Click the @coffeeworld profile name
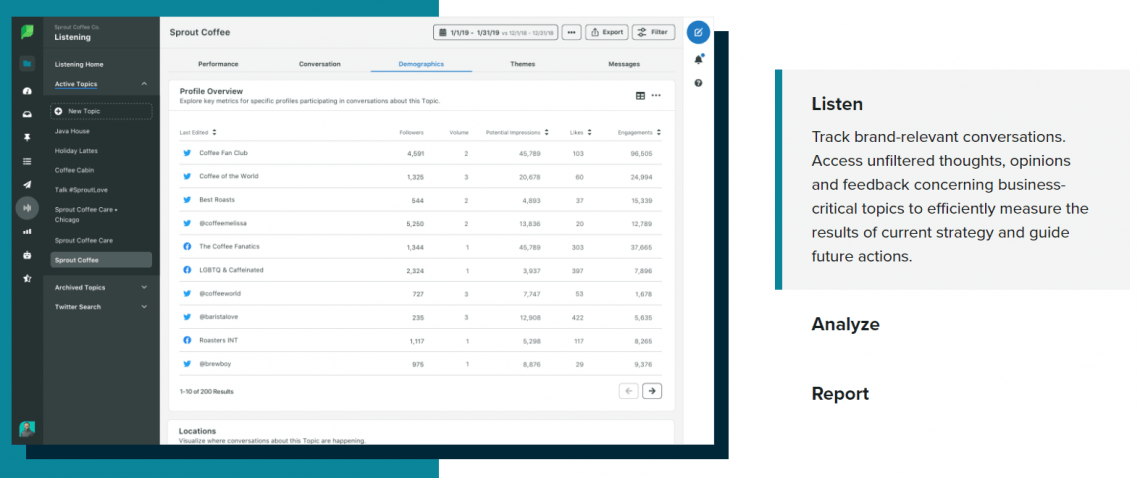 (220, 293)
